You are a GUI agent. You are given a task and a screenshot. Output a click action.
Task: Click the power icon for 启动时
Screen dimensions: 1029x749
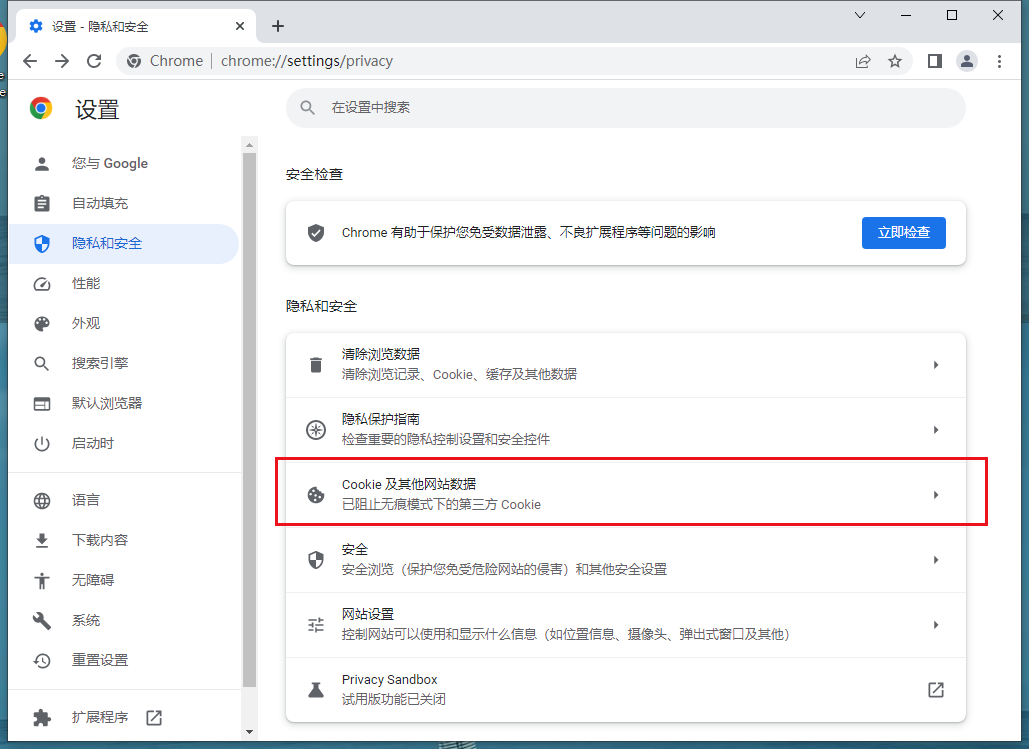(42, 444)
